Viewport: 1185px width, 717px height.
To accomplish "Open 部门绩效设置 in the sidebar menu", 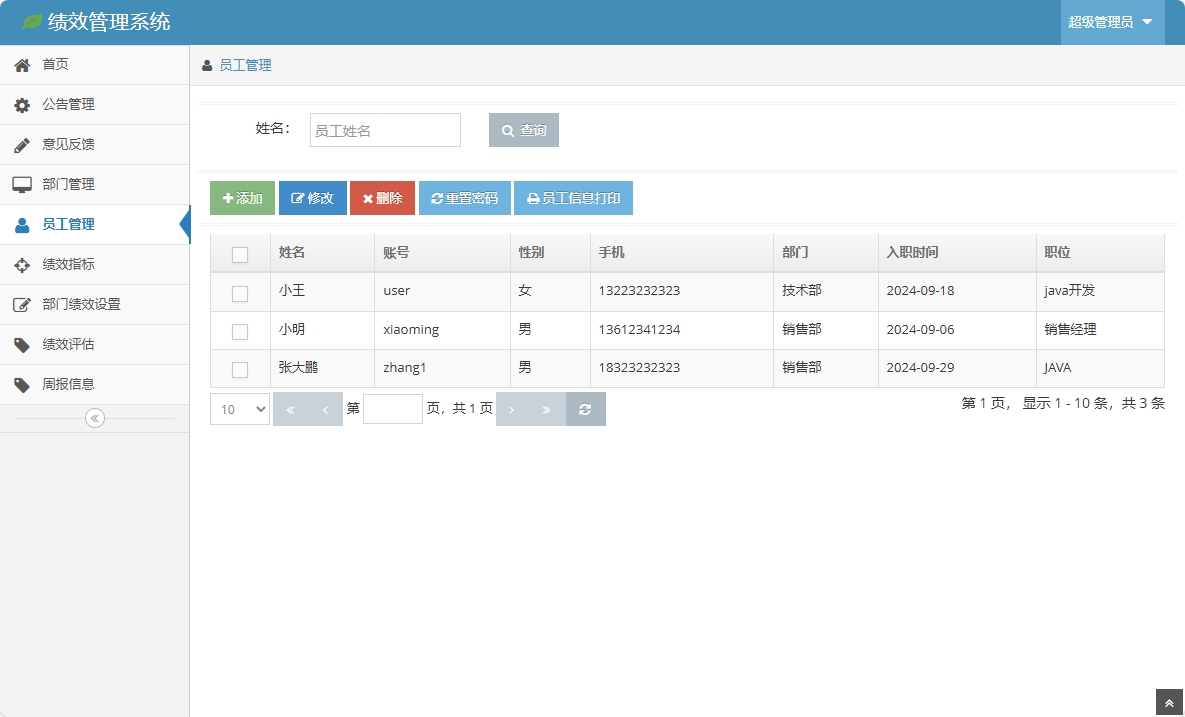I will (81, 305).
